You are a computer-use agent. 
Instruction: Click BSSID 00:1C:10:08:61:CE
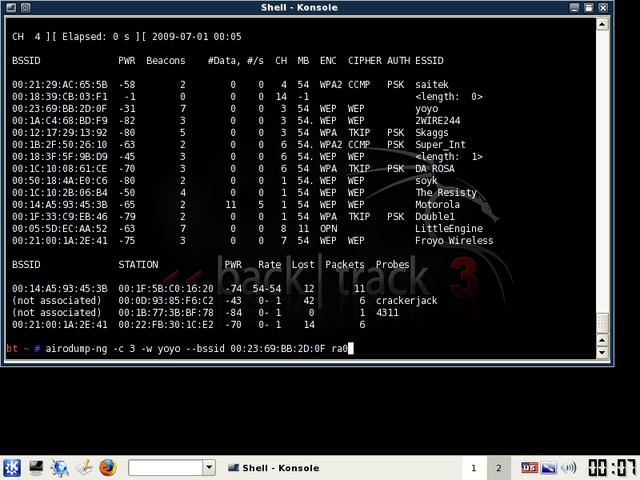tap(60, 169)
